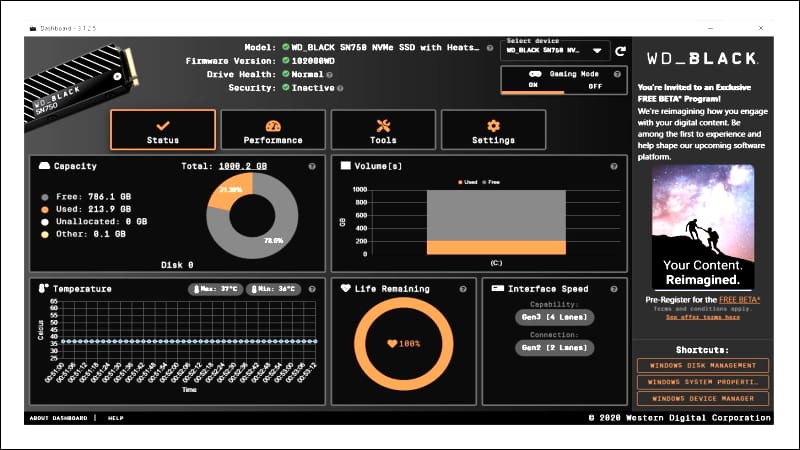The height and width of the screenshot is (450, 800).
Task: Click the Used: 213.9 GB entry
Action: pyautogui.click(x=86, y=209)
